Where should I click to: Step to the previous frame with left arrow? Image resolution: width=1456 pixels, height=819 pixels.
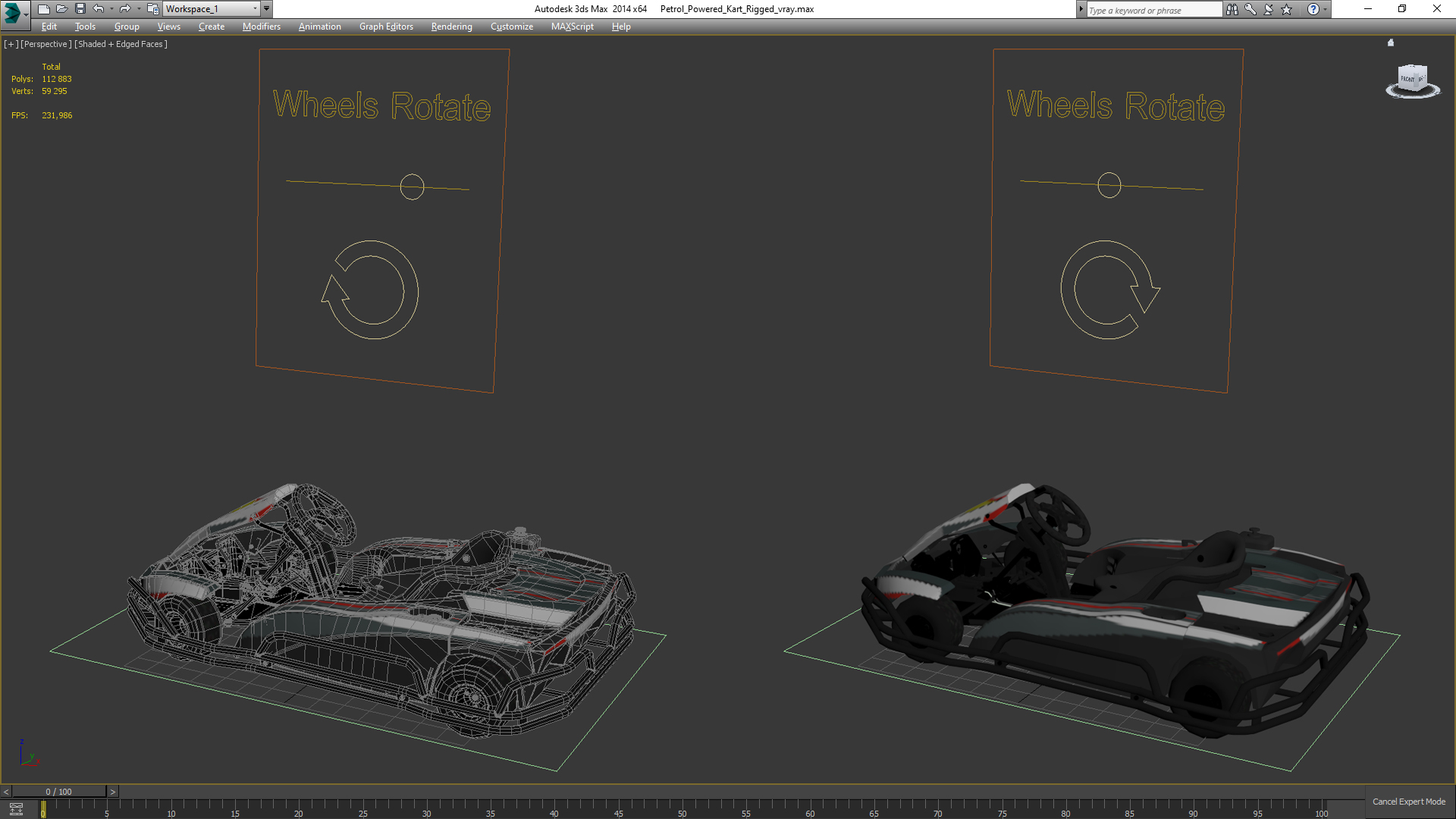pyautogui.click(x=6, y=792)
